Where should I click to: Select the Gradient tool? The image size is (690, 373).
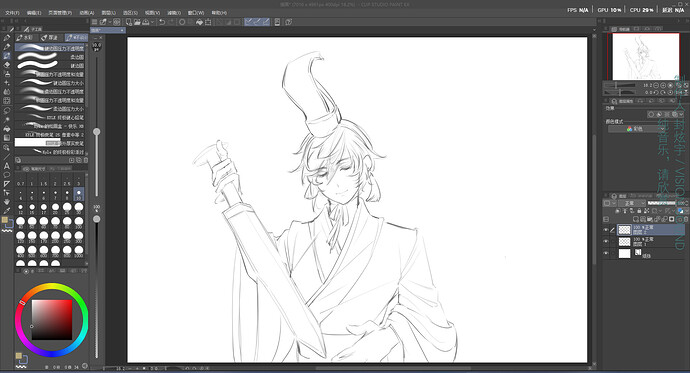pos(7,138)
